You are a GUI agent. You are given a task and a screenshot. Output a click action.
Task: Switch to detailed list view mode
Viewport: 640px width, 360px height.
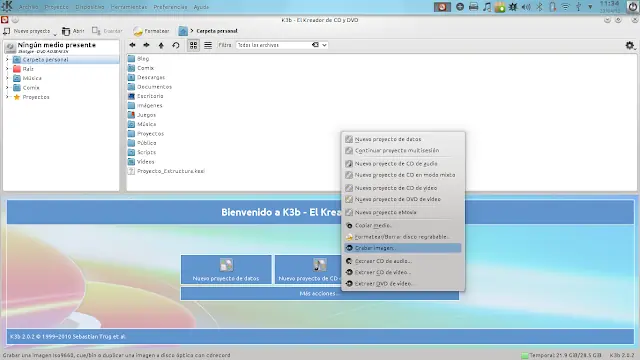pos(208,45)
